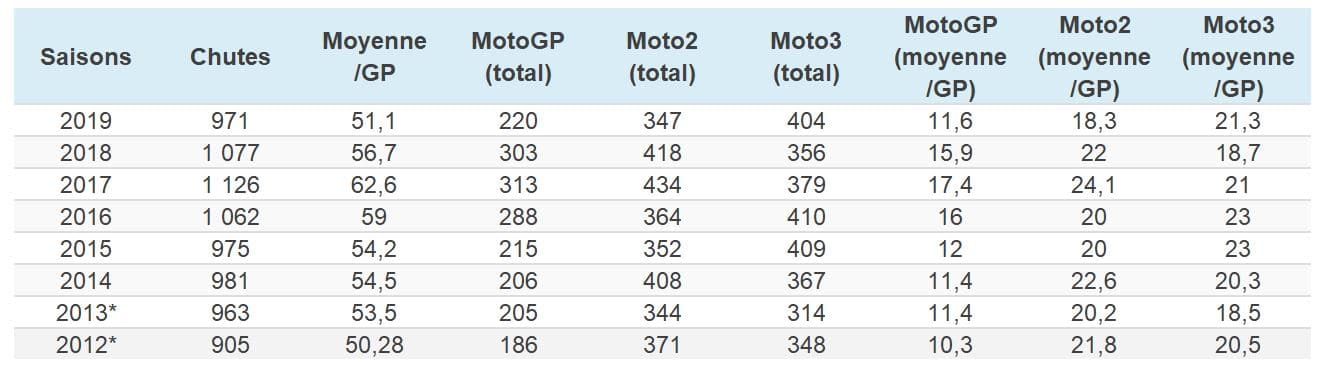Select the 410 Moto3 total cell

click(806, 217)
